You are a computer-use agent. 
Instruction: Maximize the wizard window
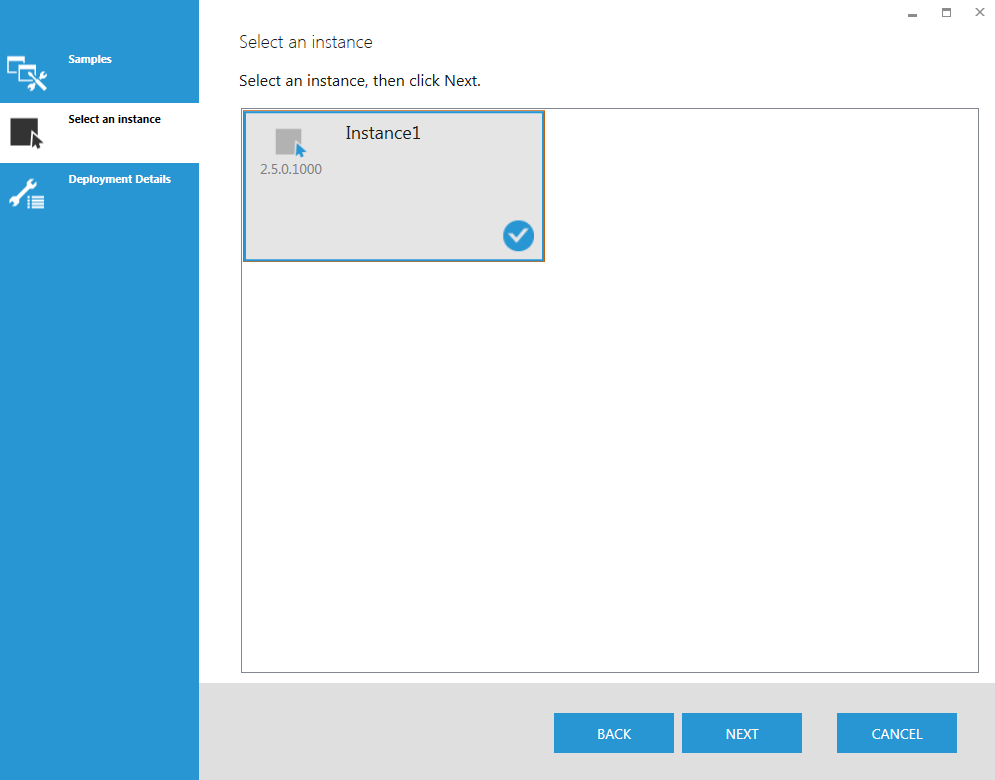pyautogui.click(x=946, y=13)
